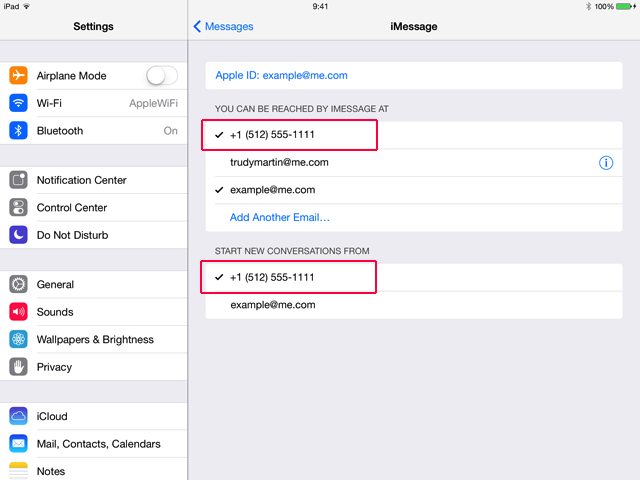Open Mail, Contacts, Calendars settings

tap(98, 444)
